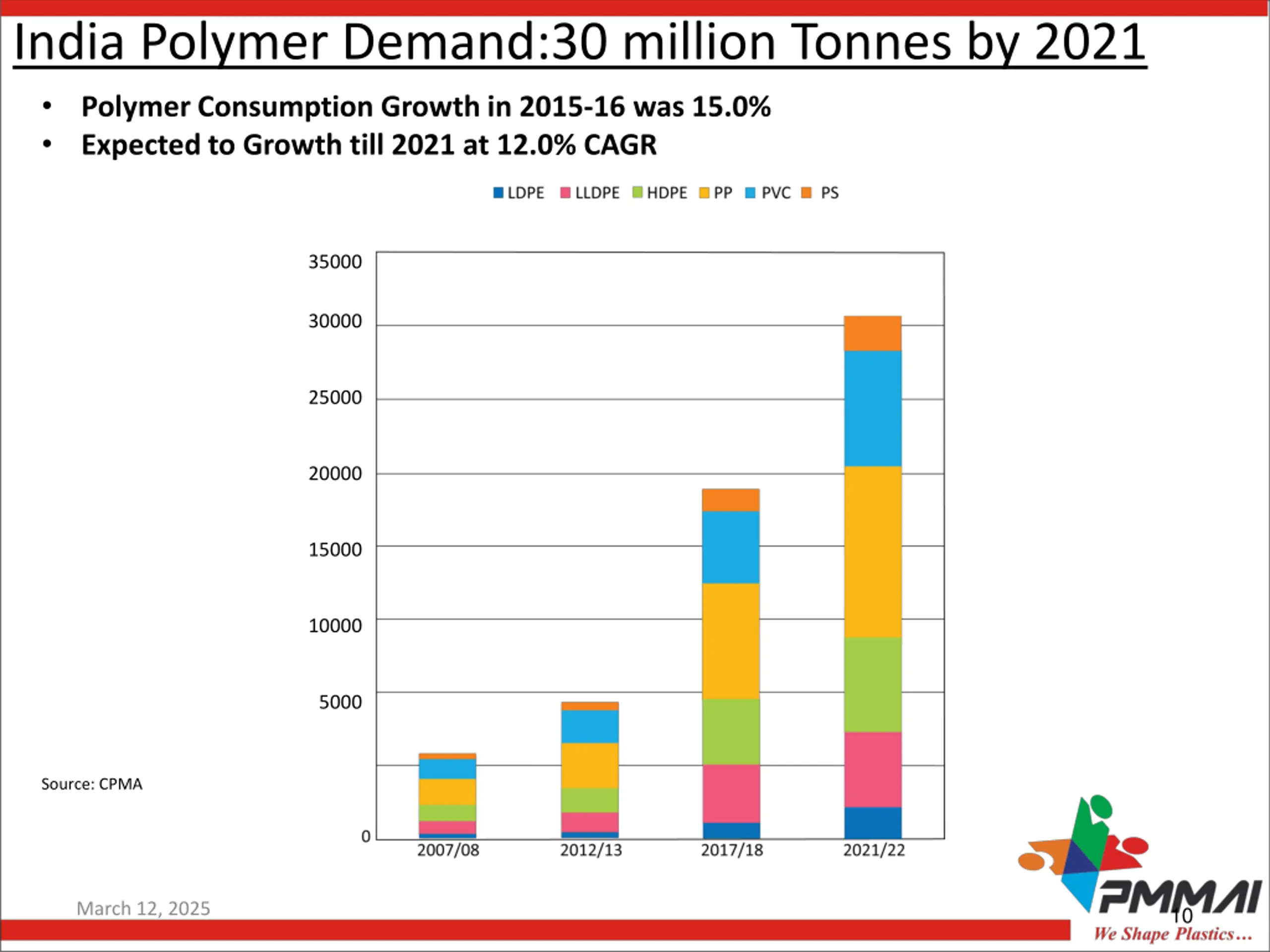
Task: Click the y-axis label '25000'
Action: [335, 398]
